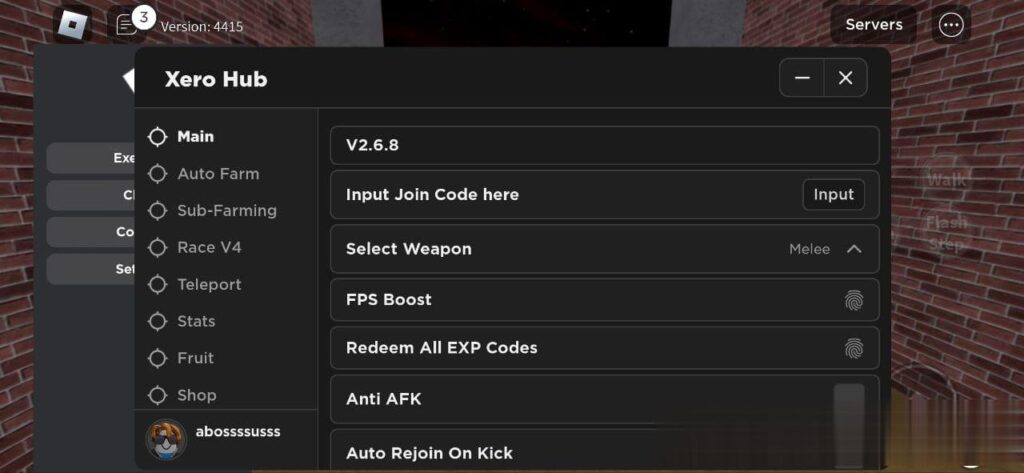Click the crosshair icon beside Teleport
Image resolution: width=1024 pixels, height=473 pixels.
pos(157,285)
